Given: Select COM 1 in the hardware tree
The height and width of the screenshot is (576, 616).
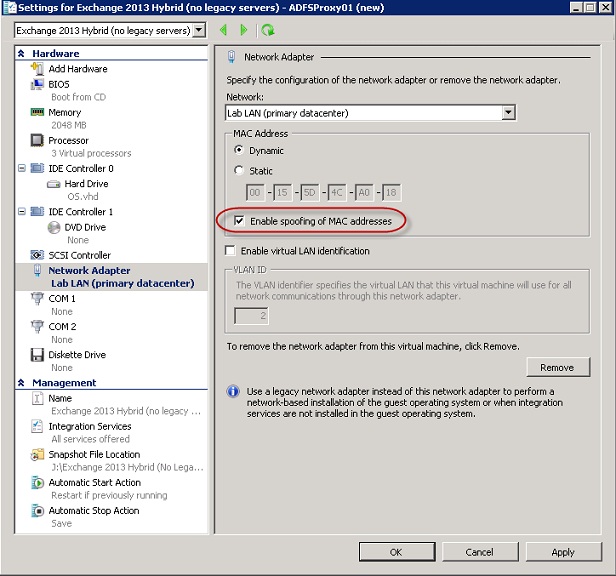Looking at the screenshot, I should (x=62, y=299).
